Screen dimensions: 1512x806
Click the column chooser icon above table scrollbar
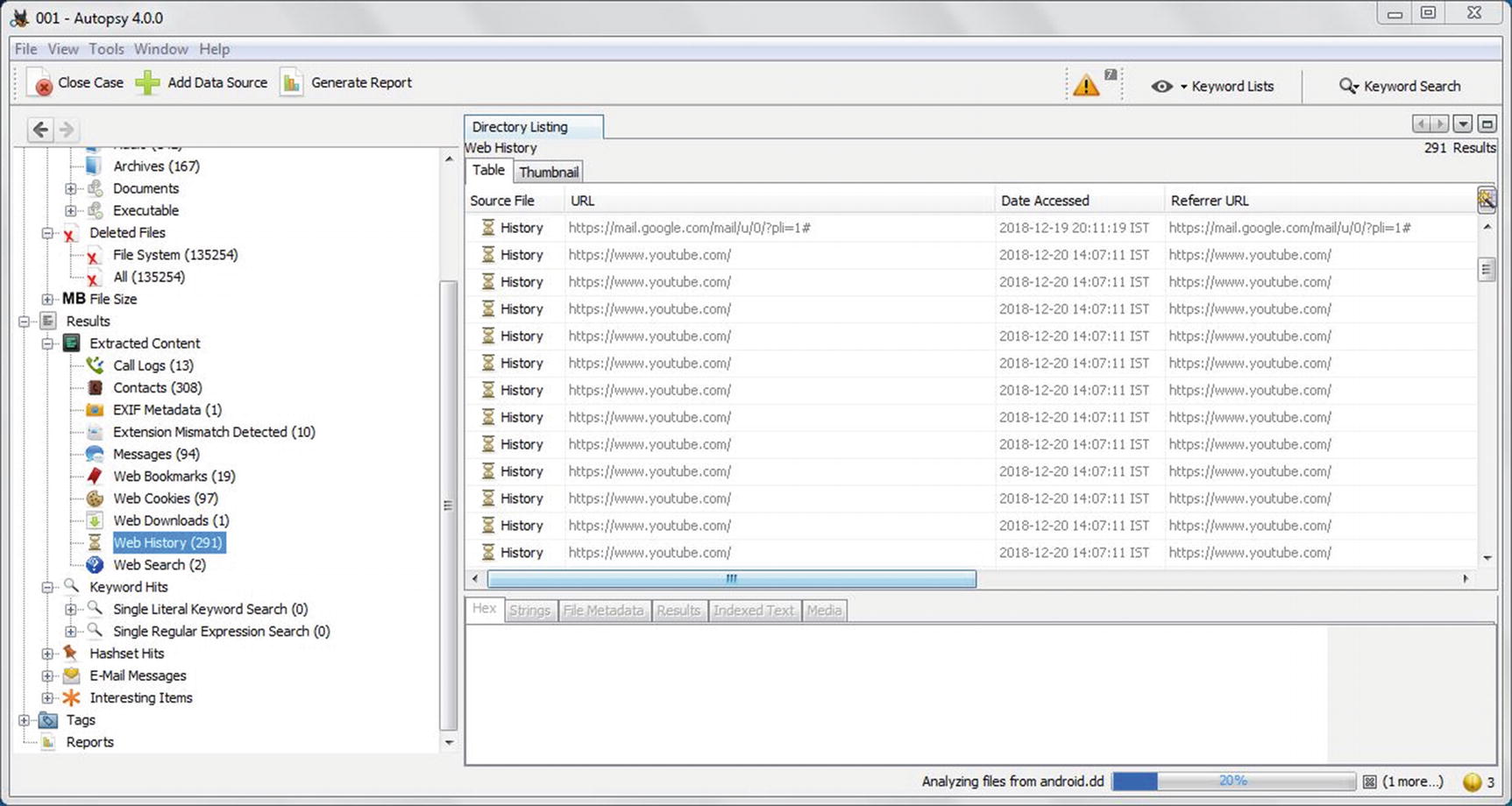1486,200
